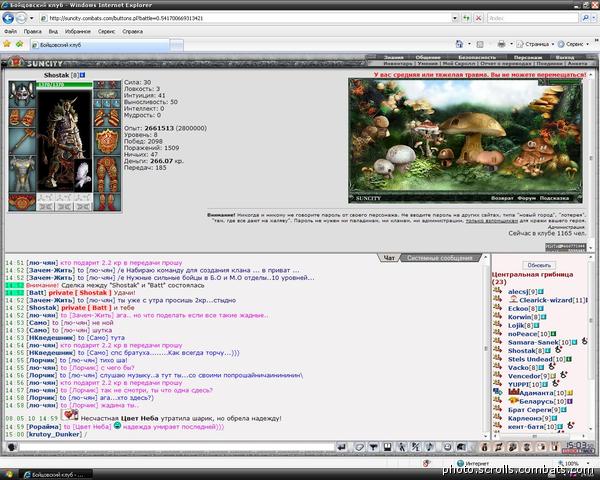Click the print icon in IE toolbar
Screen dimensions: 600x480
point(501,44)
